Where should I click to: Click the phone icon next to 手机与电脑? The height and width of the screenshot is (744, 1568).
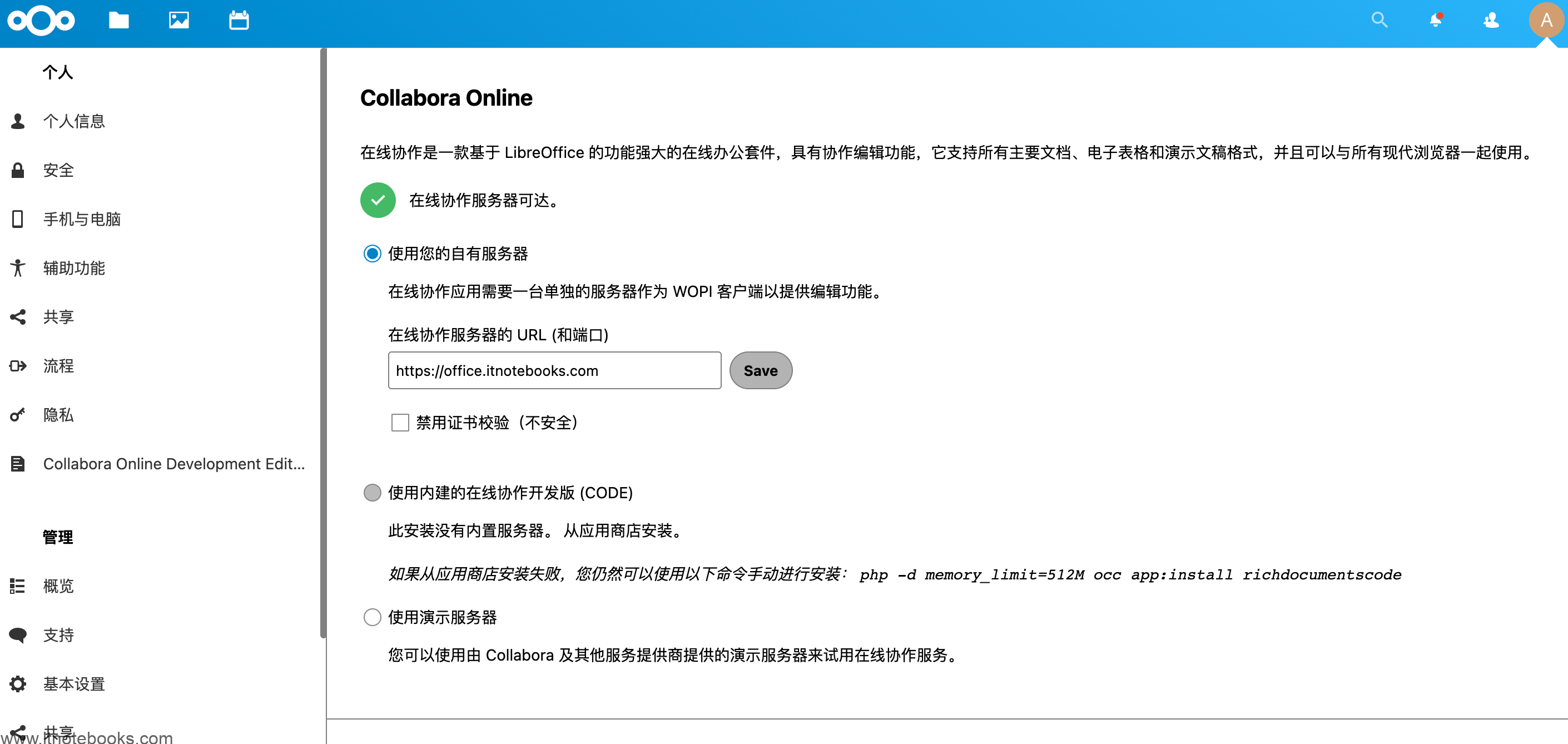click(18, 219)
